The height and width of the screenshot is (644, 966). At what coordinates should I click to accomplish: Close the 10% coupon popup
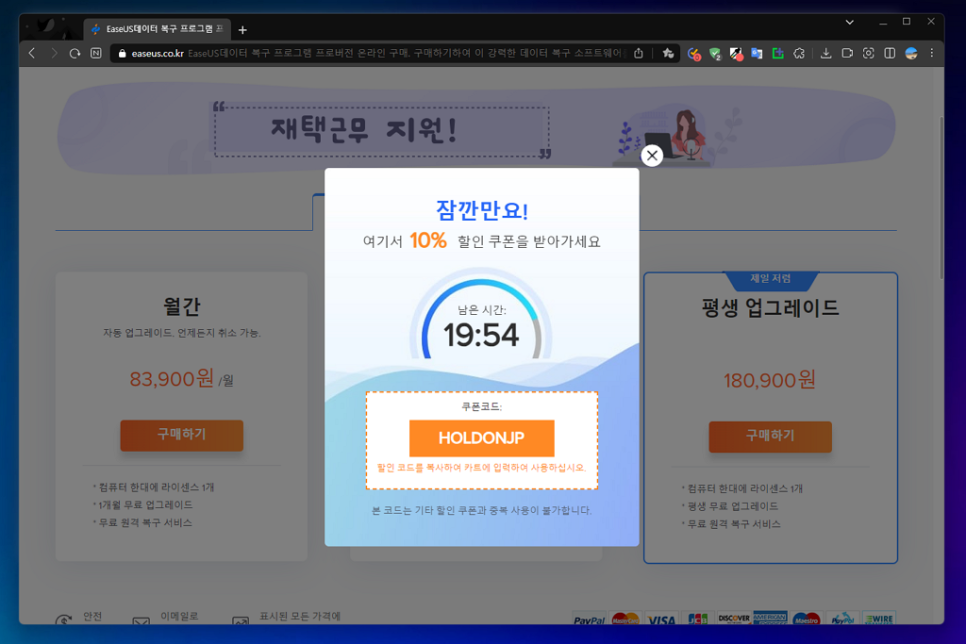point(652,155)
